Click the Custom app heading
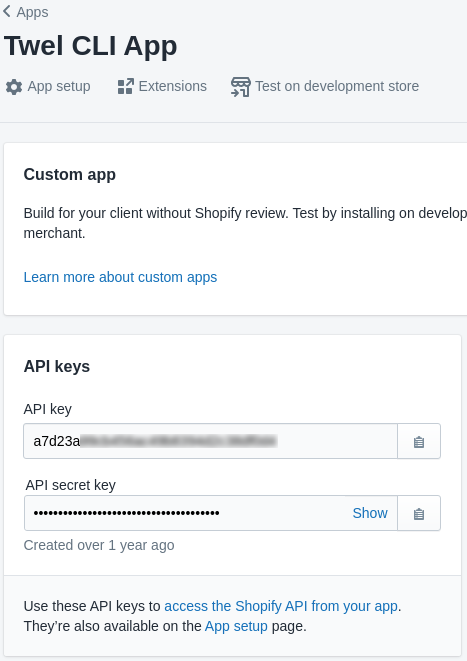Screen dimensions: 467x661 coord(70,175)
